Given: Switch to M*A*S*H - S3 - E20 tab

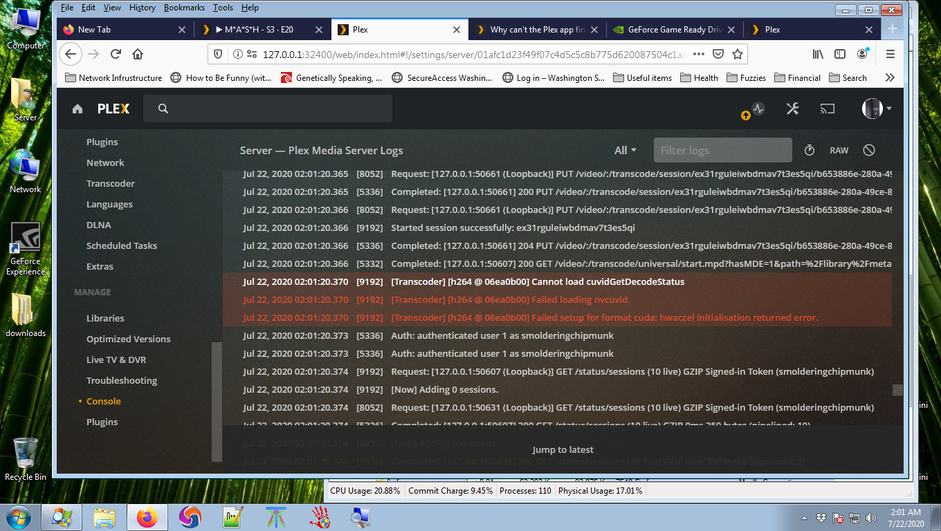Looking at the screenshot, I should click(x=262, y=29).
